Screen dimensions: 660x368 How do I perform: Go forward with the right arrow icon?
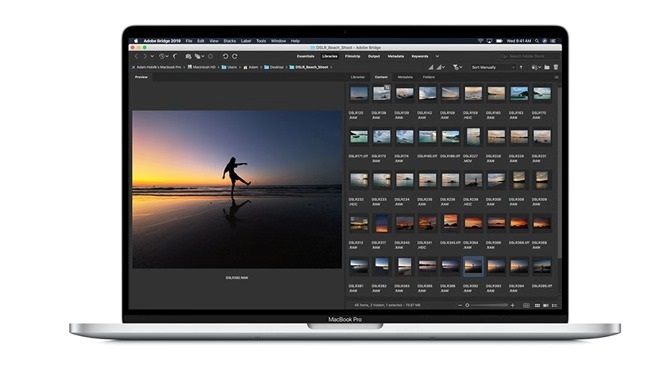click(145, 56)
